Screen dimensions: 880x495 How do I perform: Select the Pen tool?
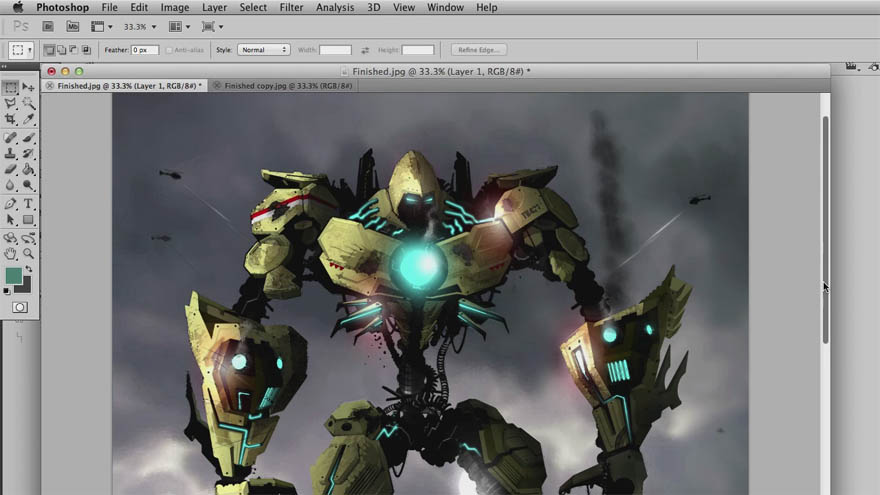coord(11,204)
